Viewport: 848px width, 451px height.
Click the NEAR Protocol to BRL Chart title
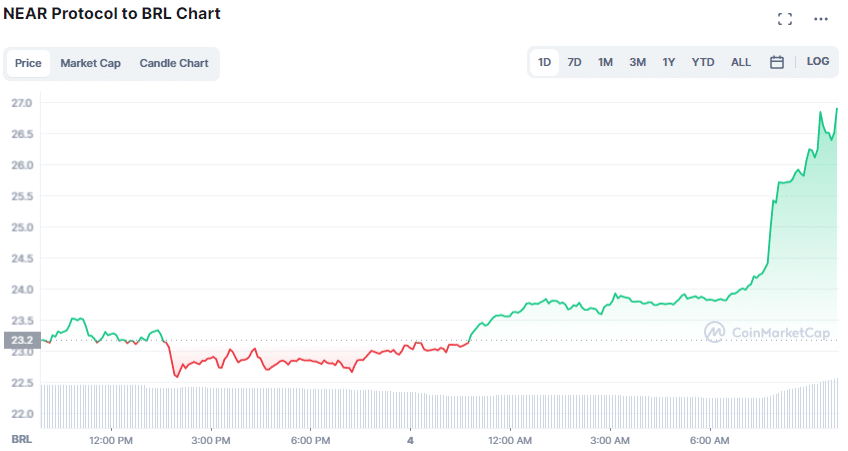[112, 14]
